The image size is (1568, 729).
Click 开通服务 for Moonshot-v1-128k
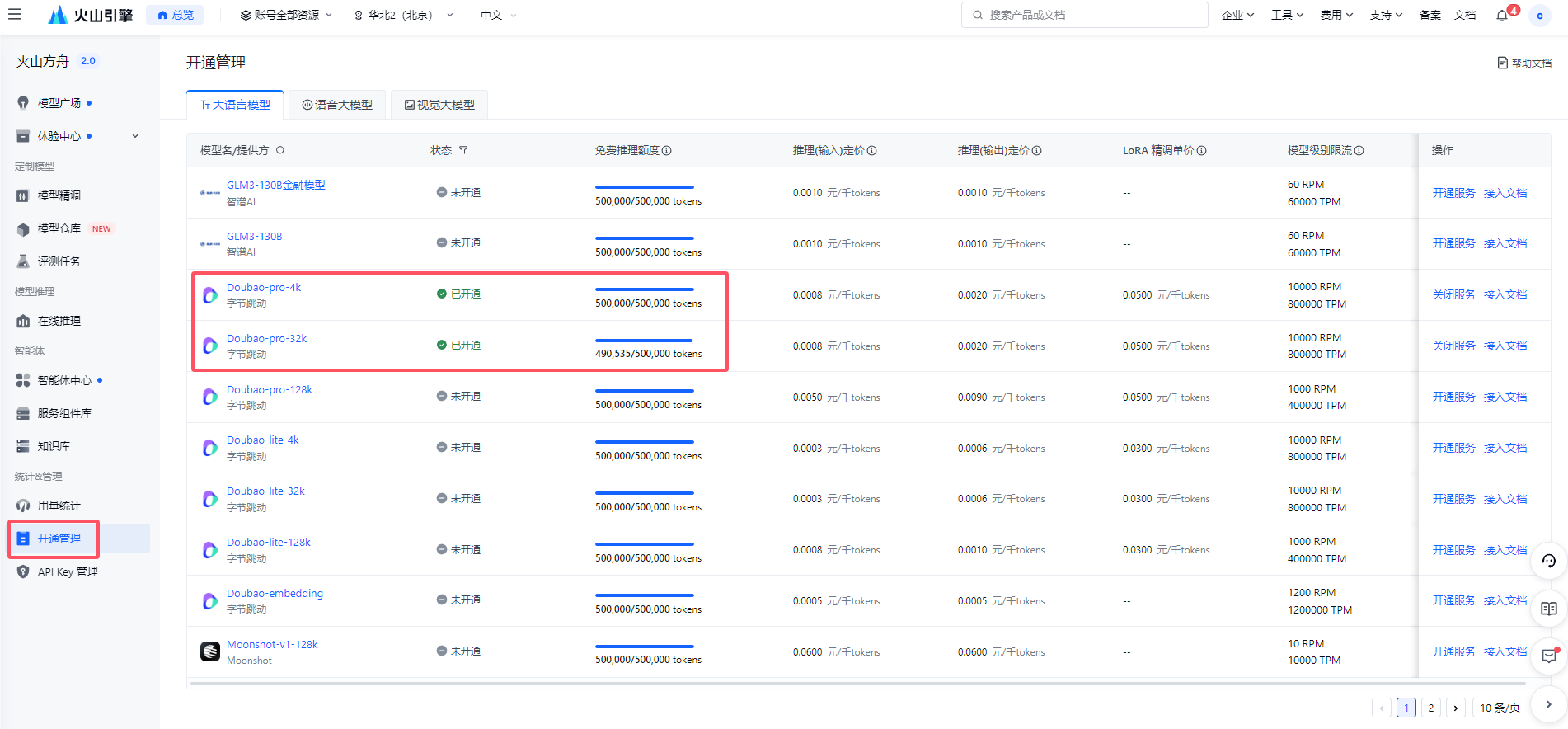coord(1453,651)
